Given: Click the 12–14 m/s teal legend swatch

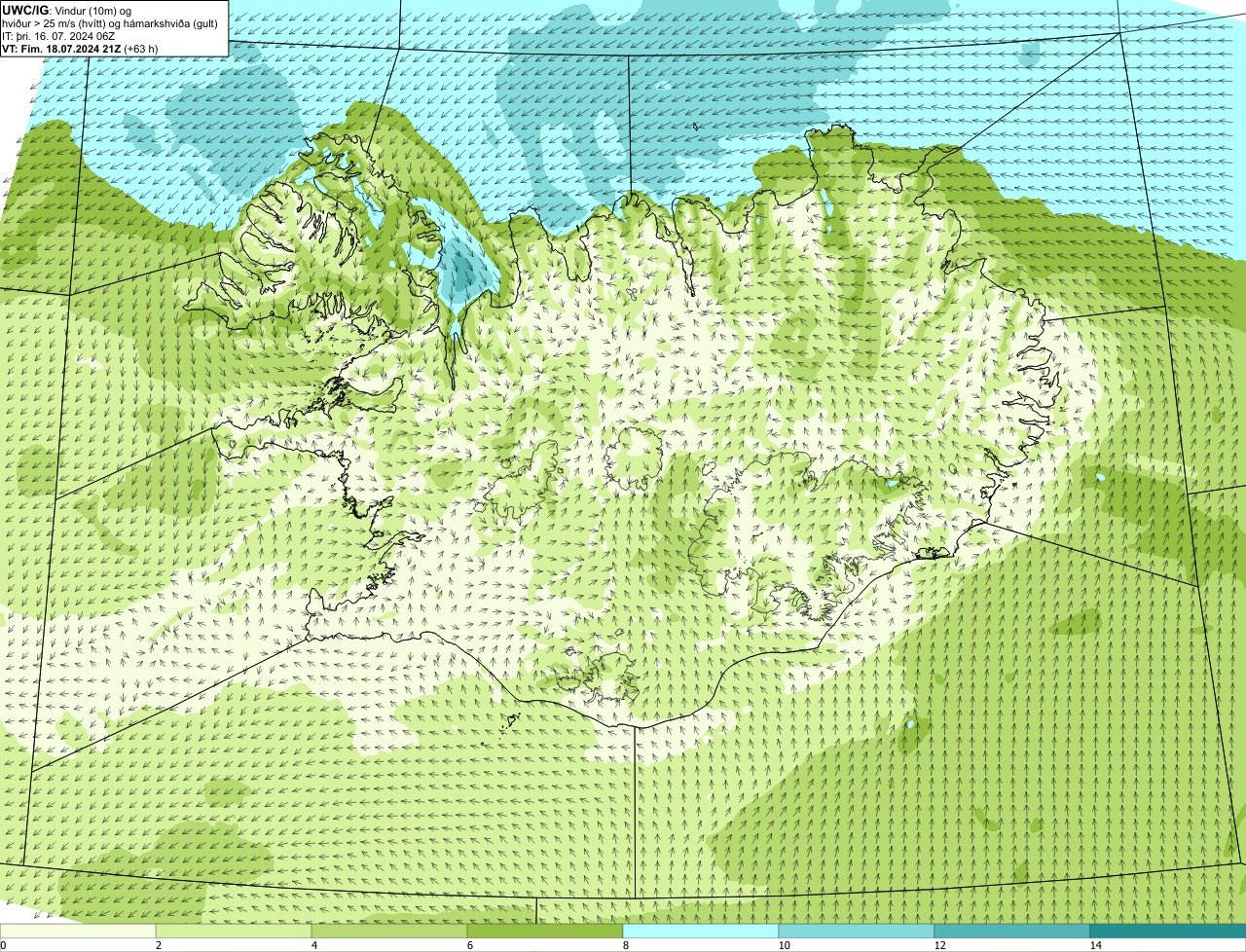Looking at the screenshot, I should coord(1012,931).
